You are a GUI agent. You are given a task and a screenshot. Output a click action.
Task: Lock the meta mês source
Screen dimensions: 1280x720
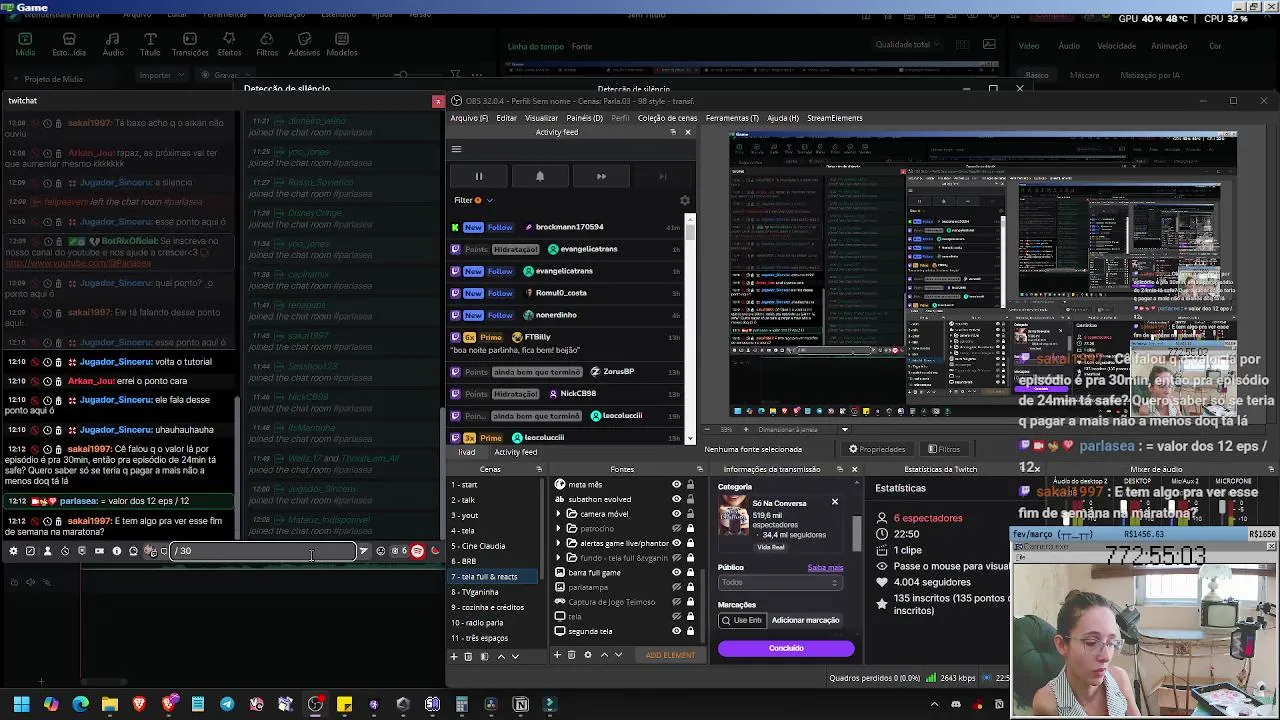click(x=690, y=485)
